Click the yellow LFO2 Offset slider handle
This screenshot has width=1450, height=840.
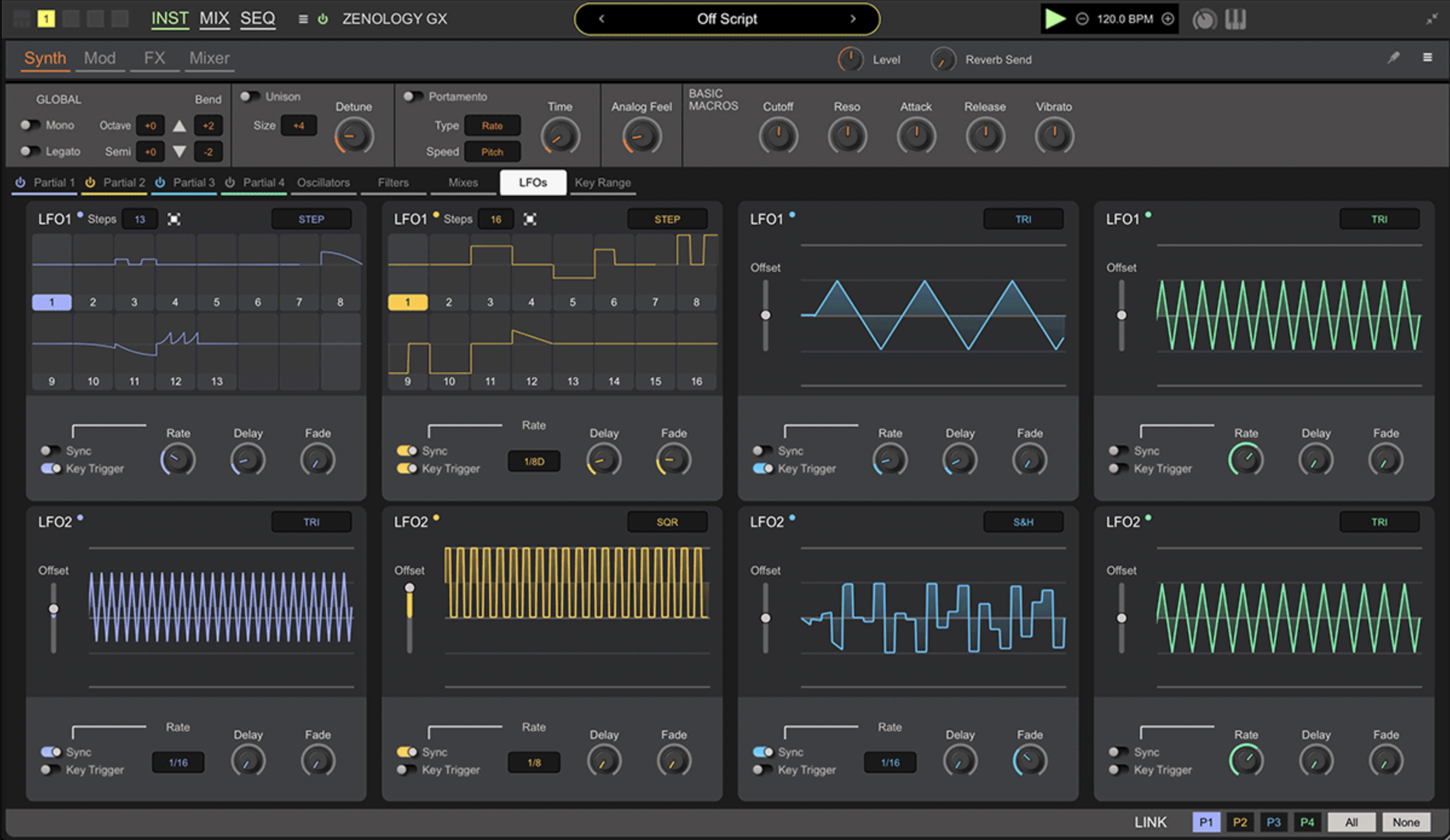(x=410, y=588)
